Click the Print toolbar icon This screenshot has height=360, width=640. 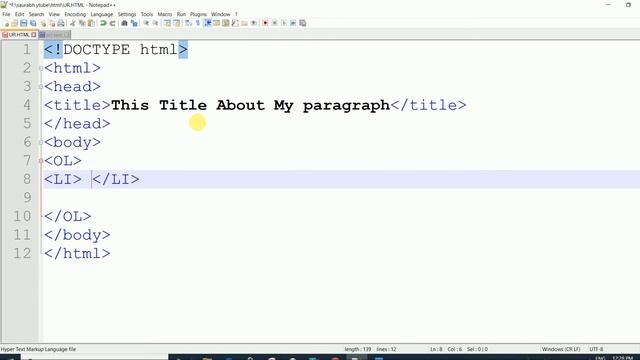coord(61,23)
